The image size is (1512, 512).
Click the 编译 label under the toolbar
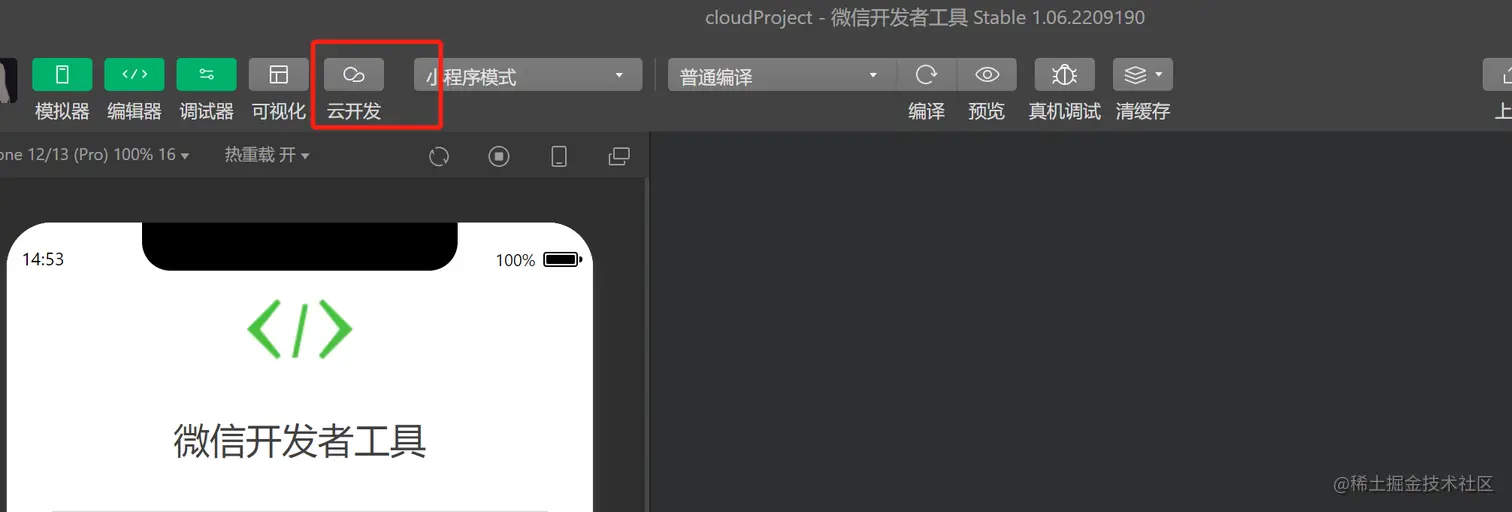click(x=927, y=111)
